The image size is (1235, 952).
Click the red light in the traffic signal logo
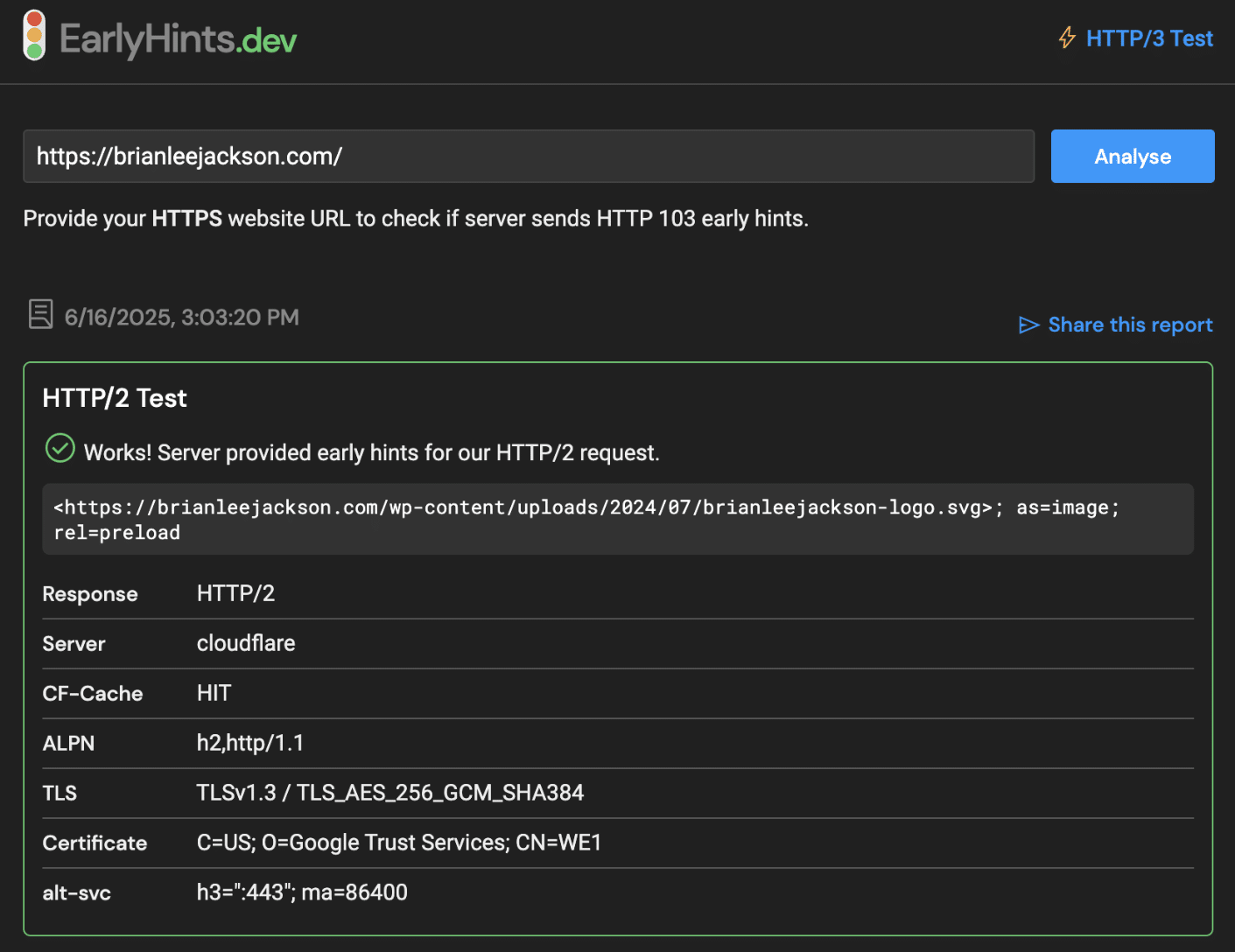click(33, 18)
